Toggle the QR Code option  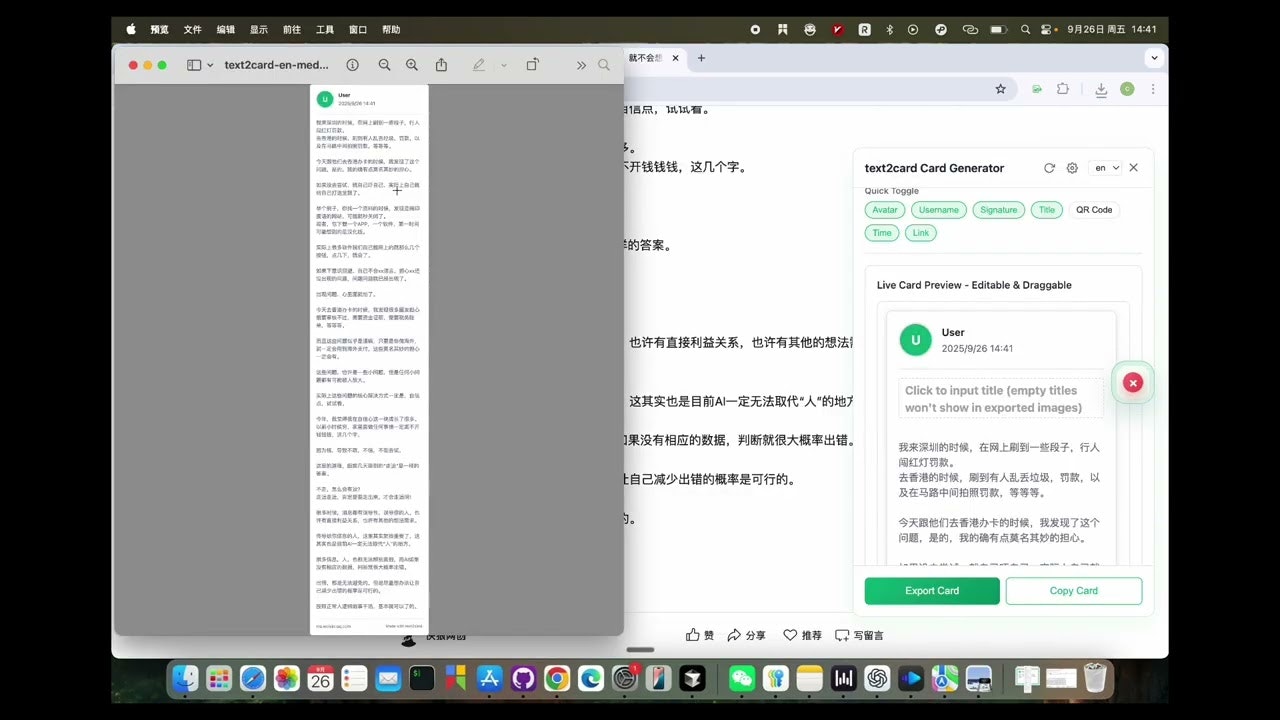click(1094, 210)
